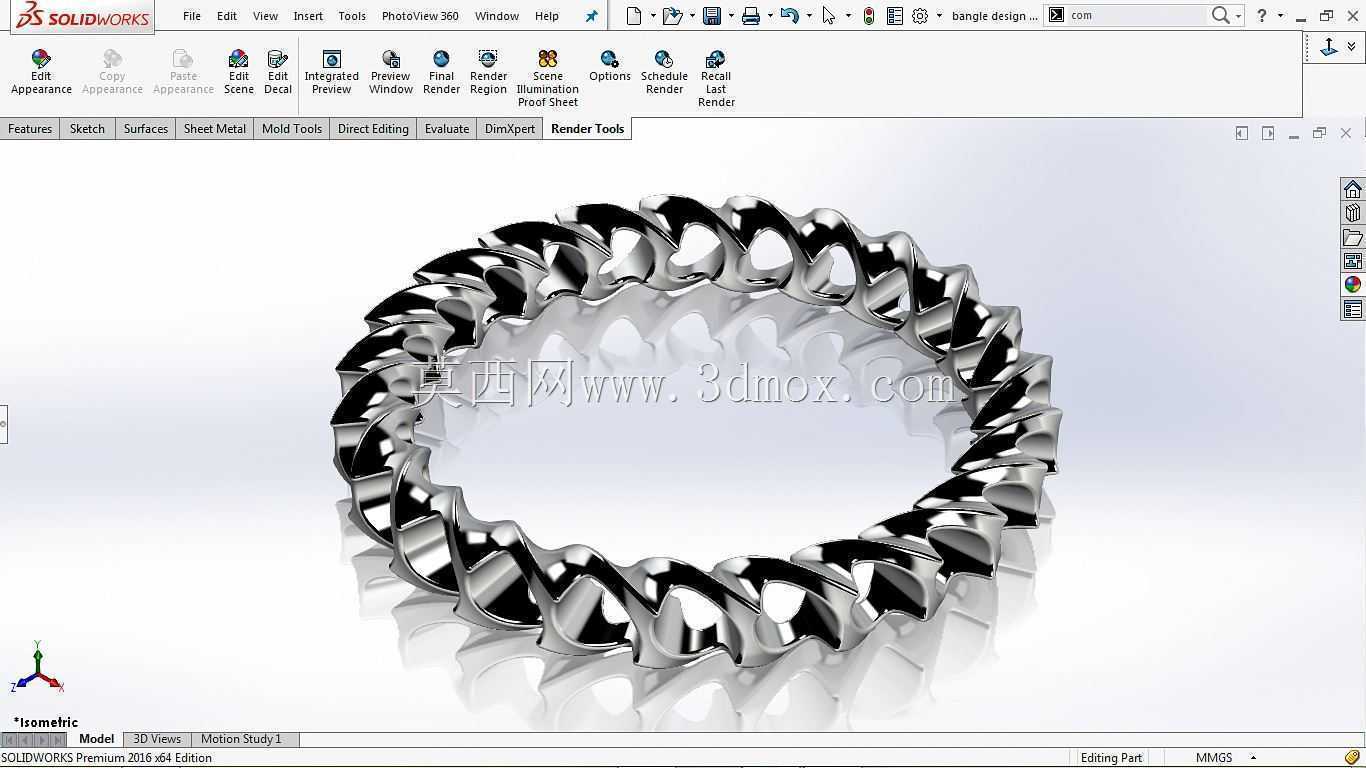Open the Window menu
The height and width of the screenshot is (768, 1366).
[x=497, y=16]
